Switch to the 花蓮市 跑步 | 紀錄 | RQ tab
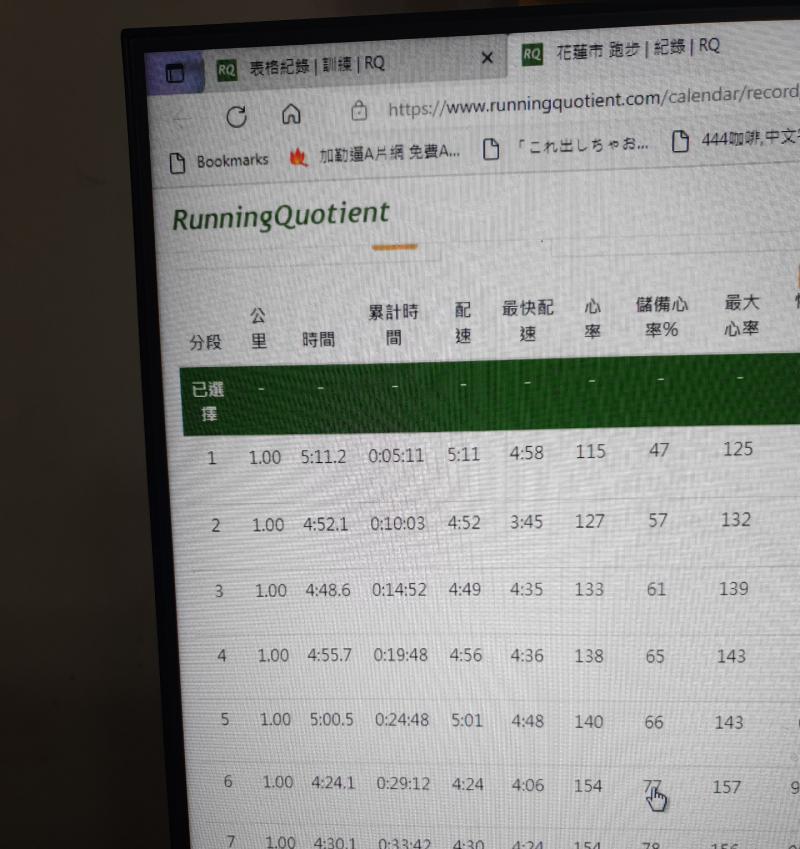Image resolution: width=800 pixels, height=849 pixels. point(638,49)
